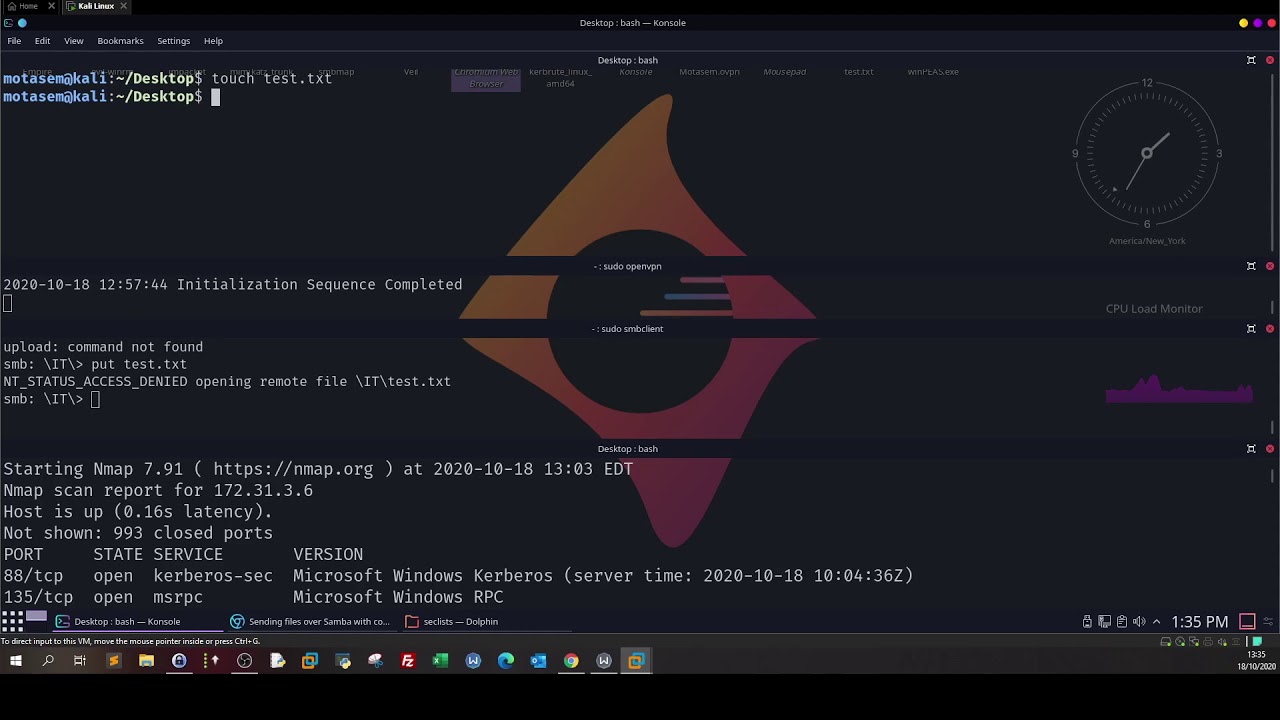The image size is (1280, 720).
Task: Open Excel from the taskbar
Action: pos(440,660)
